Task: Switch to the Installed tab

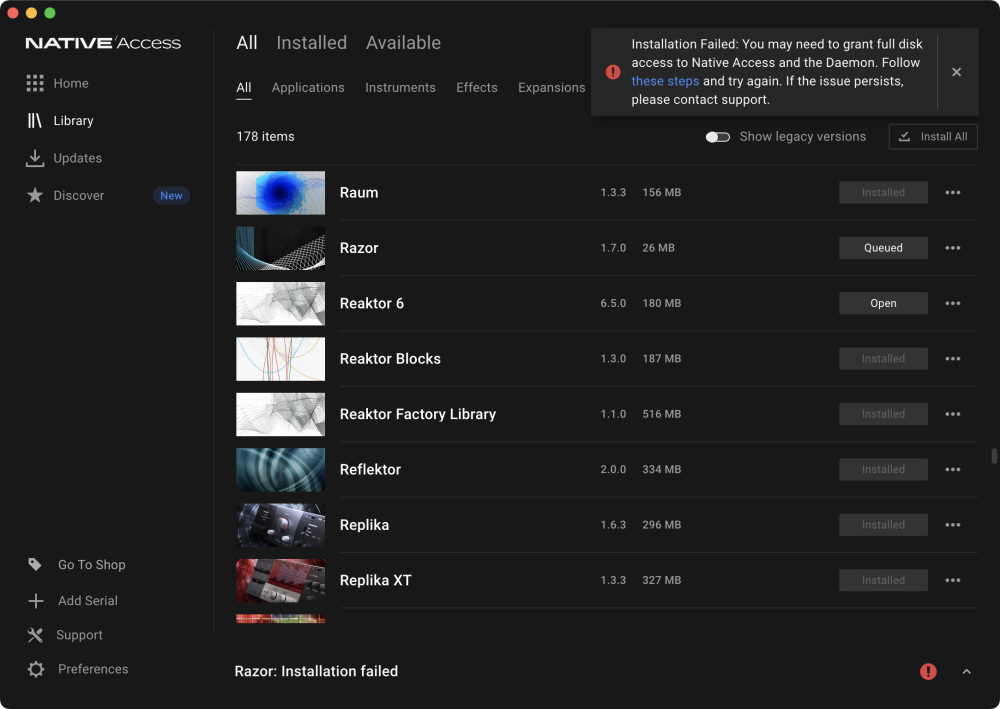Action: (311, 43)
